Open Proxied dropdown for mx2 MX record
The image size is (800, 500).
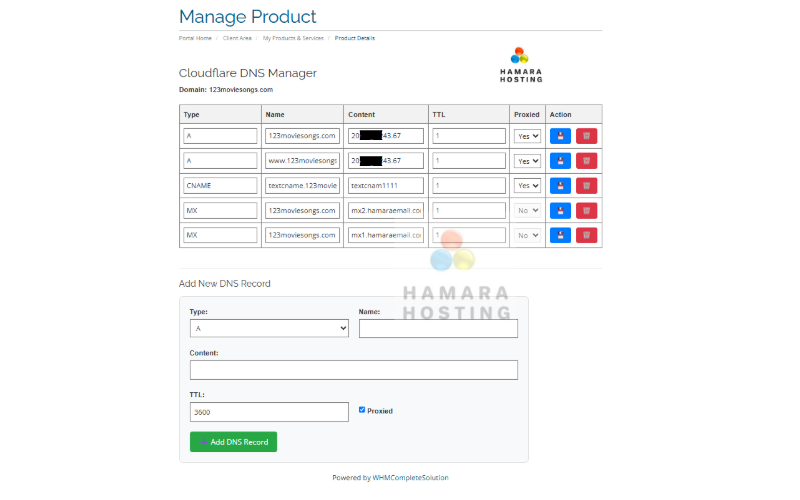[527, 210]
